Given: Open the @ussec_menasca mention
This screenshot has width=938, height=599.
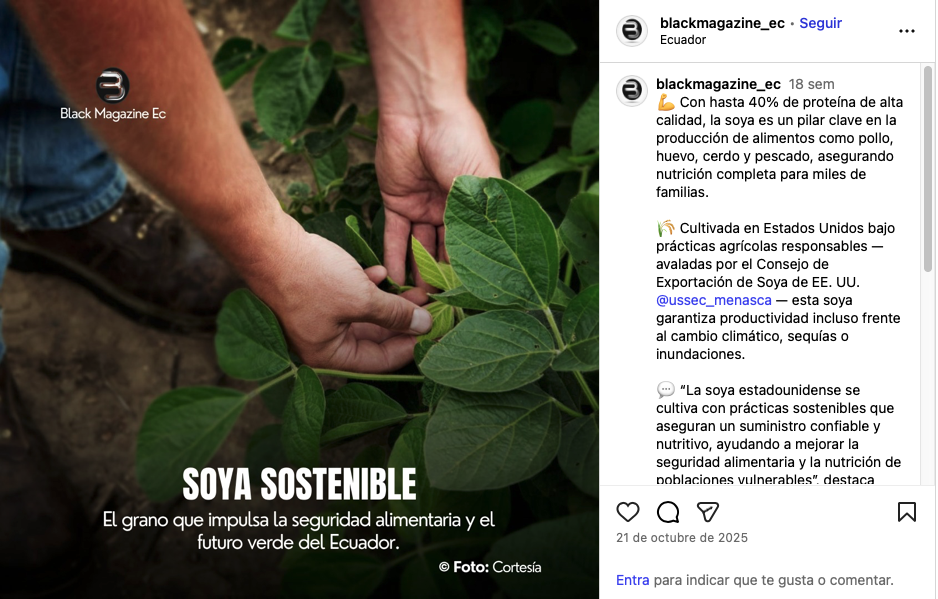Looking at the screenshot, I should pos(713,300).
